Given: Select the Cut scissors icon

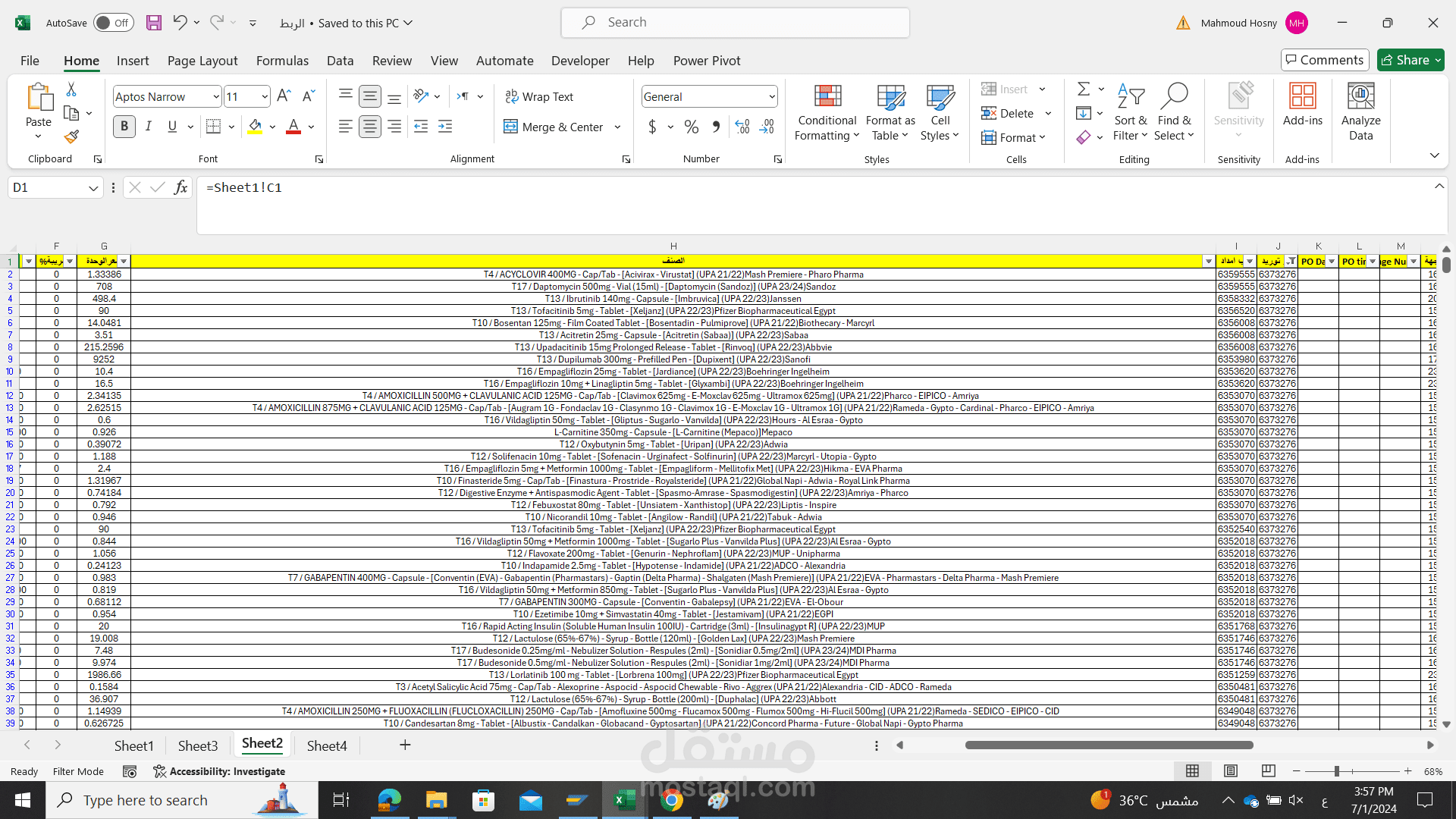Looking at the screenshot, I should (71, 89).
